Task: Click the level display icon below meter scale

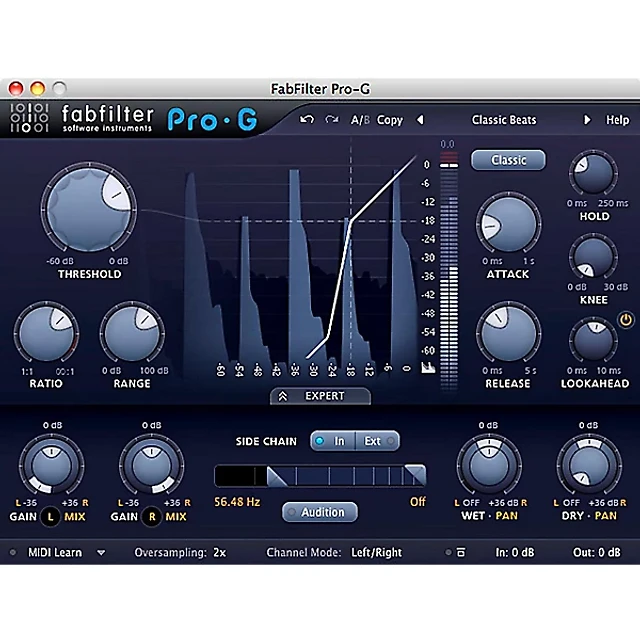Action: pyautogui.click(x=430, y=368)
